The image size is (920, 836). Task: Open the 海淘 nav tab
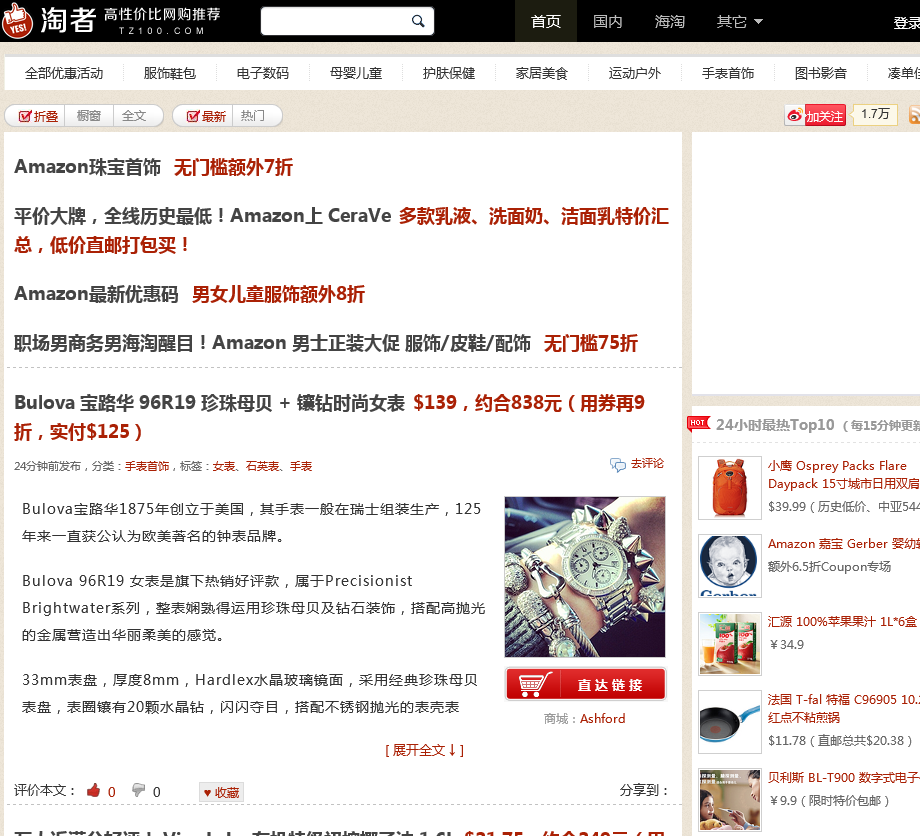pyautogui.click(x=669, y=21)
